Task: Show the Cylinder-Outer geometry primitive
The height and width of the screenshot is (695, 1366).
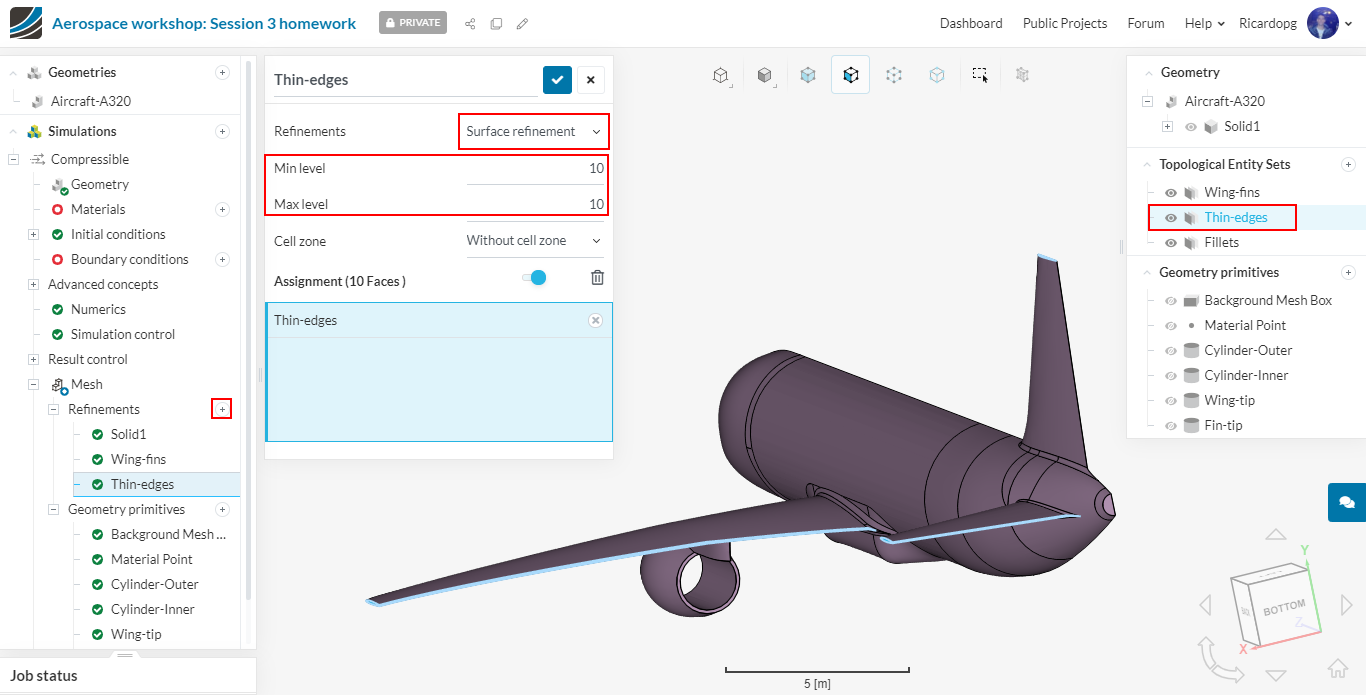Action: click(x=1171, y=351)
